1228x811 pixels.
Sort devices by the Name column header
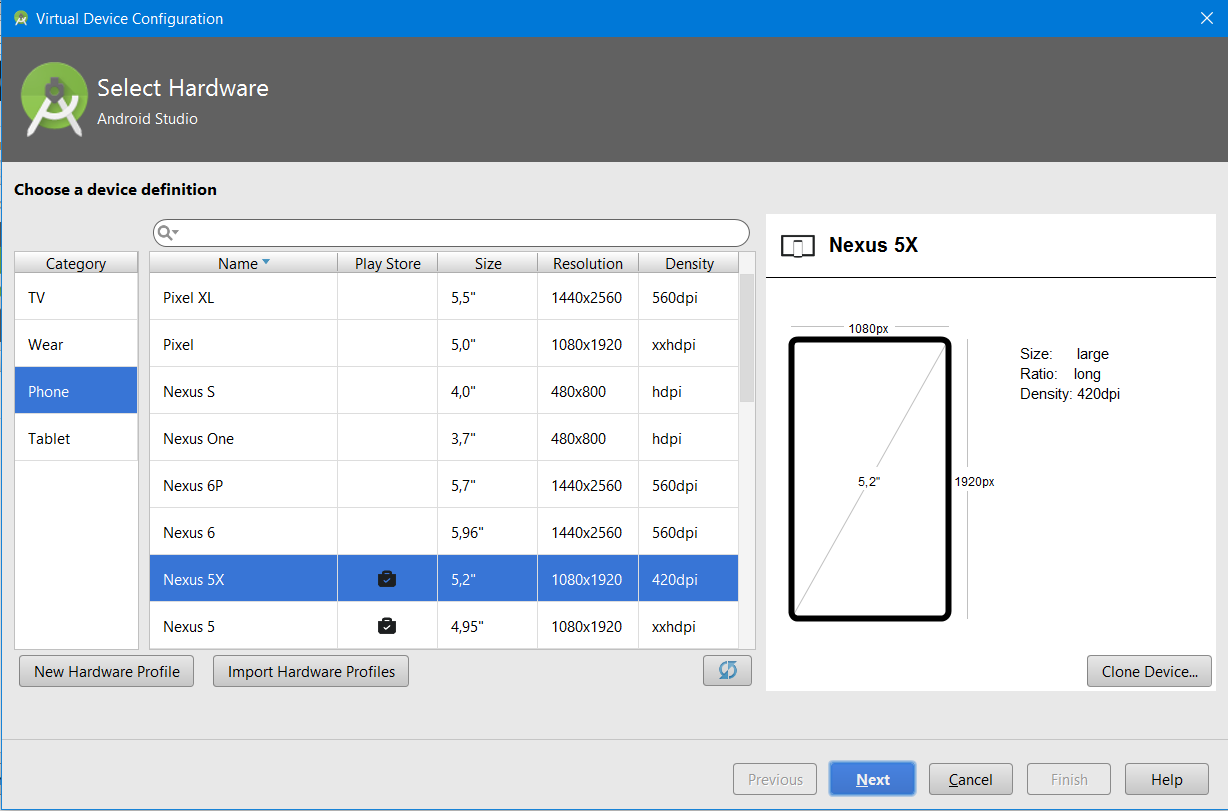click(244, 263)
